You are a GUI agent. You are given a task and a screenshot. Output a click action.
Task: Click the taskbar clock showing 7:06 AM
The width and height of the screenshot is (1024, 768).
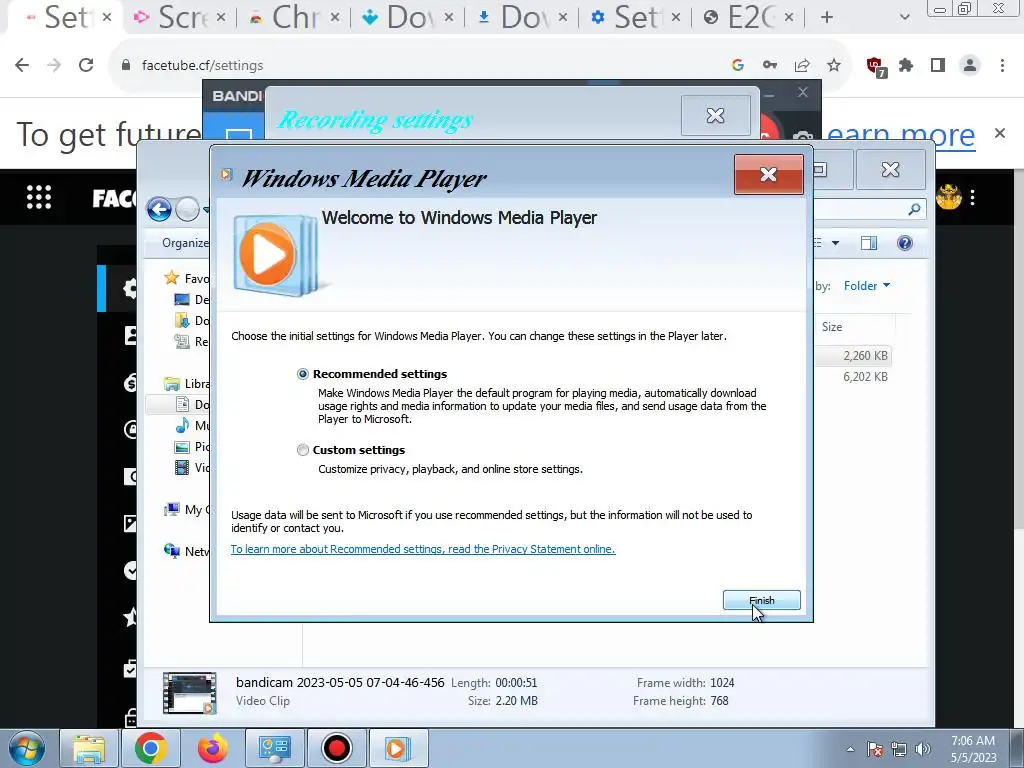tap(973, 748)
